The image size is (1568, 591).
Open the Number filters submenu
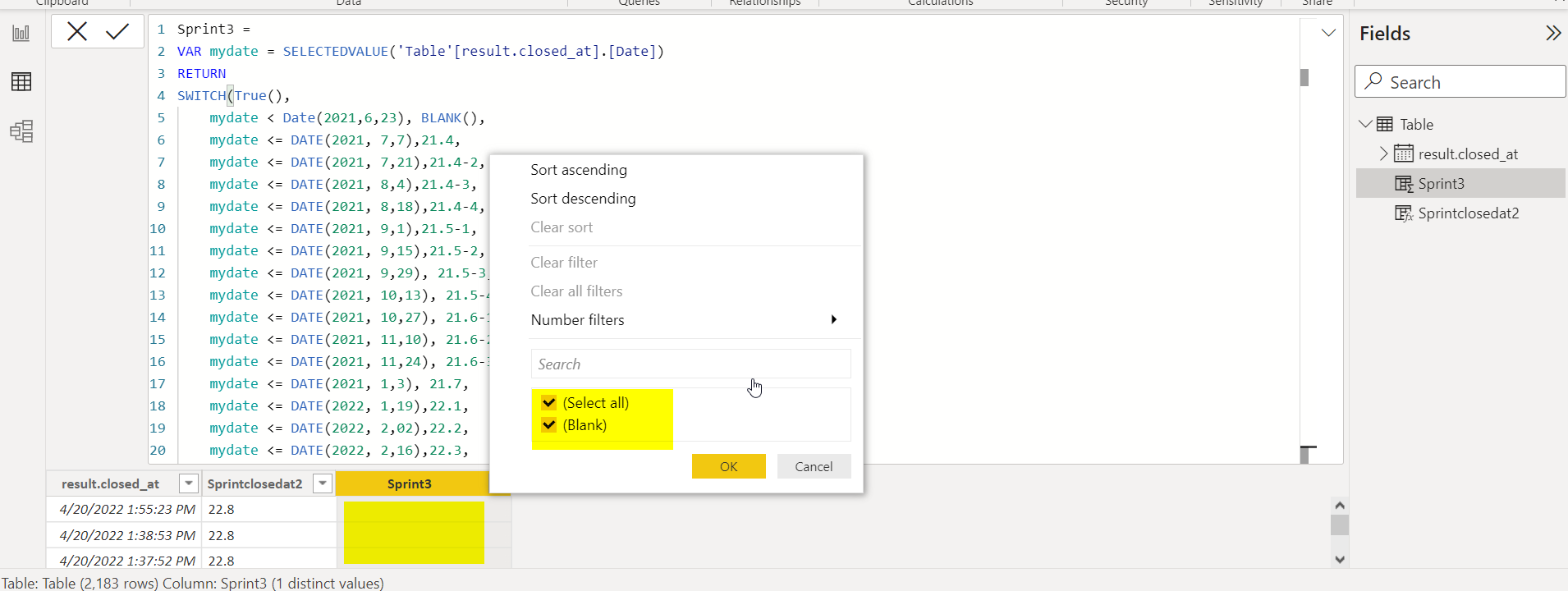click(x=683, y=320)
